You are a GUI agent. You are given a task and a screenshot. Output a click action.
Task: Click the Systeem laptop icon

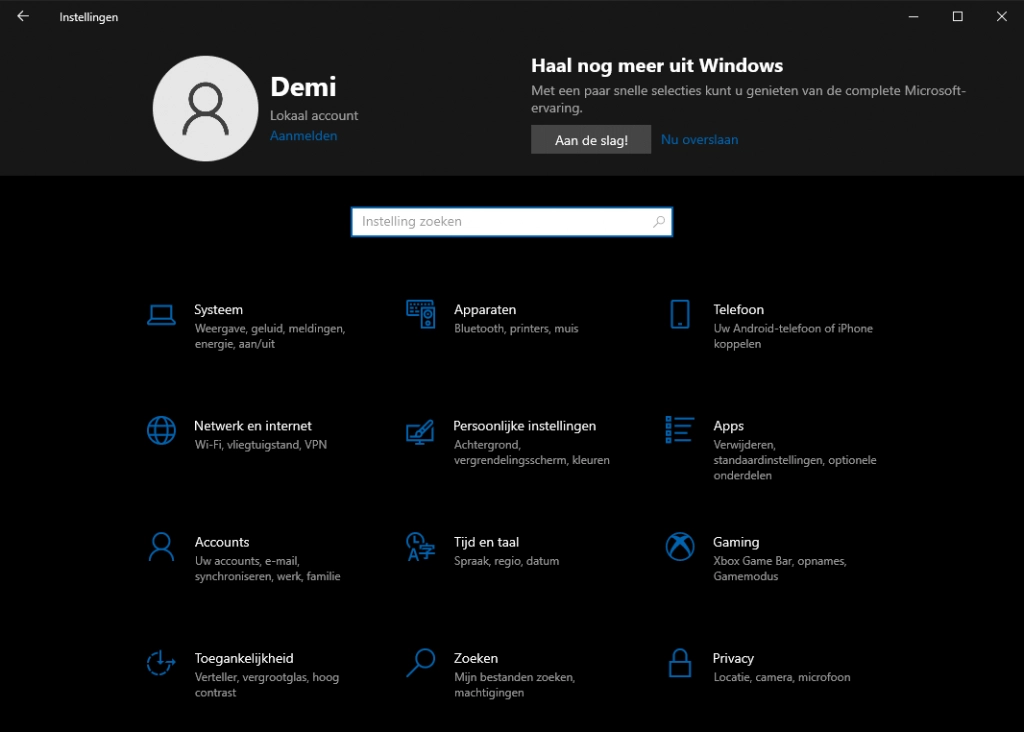pos(161,314)
